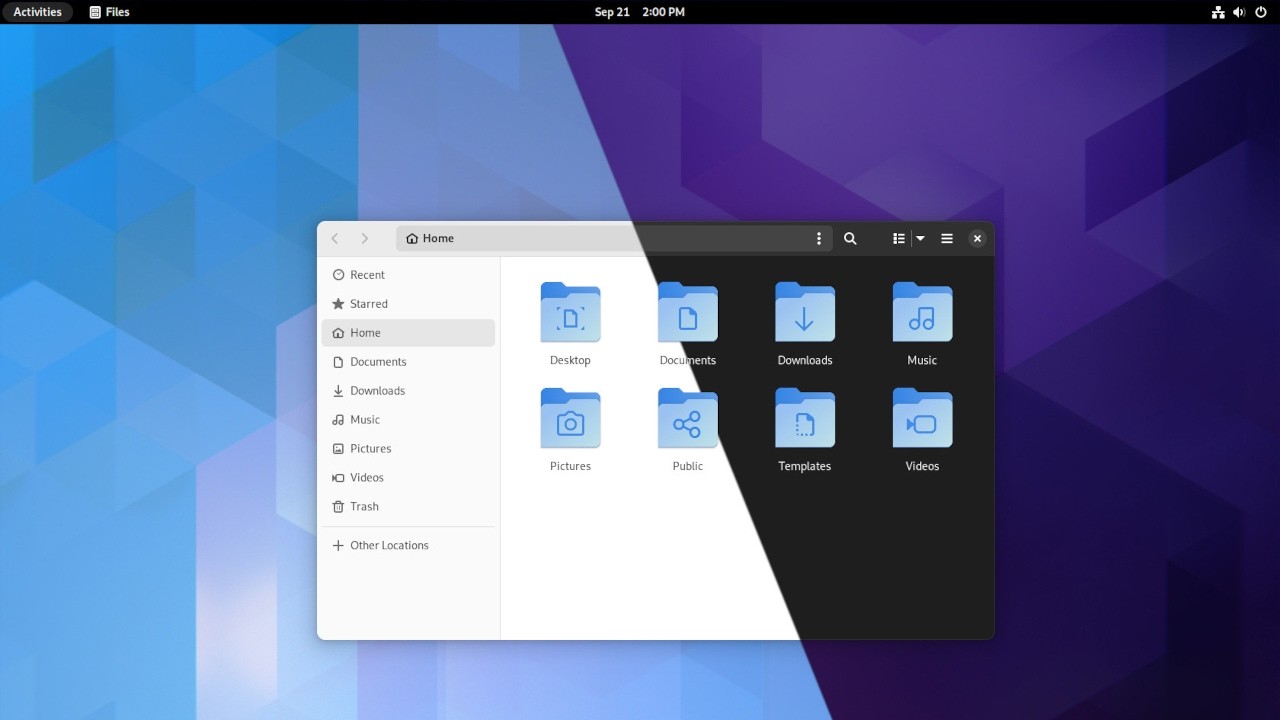The width and height of the screenshot is (1280, 720).
Task: Select Home in the sidebar
Action: tap(408, 333)
